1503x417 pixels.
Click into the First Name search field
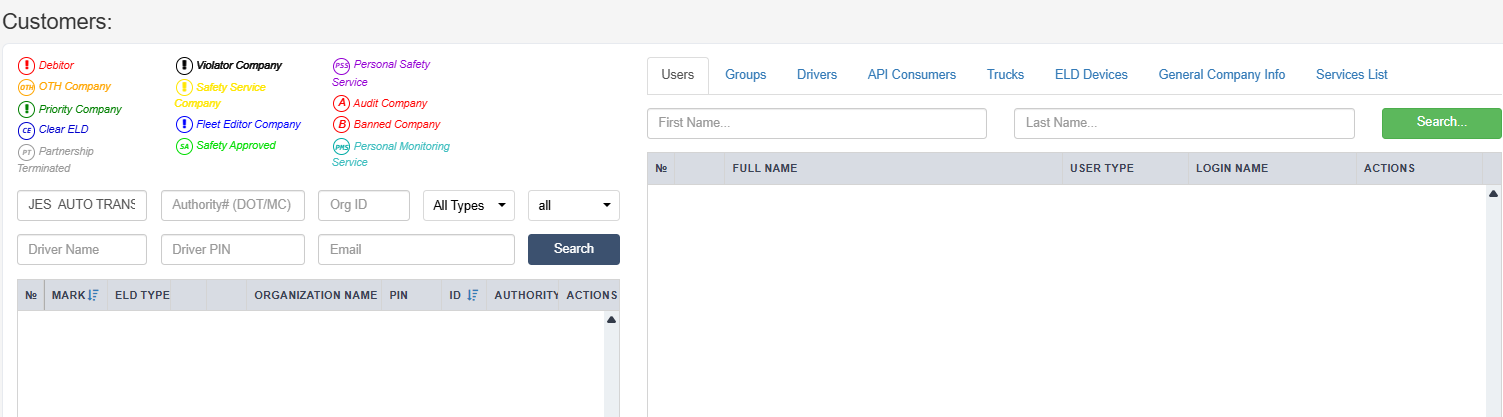pyautogui.click(x=816, y=123)
